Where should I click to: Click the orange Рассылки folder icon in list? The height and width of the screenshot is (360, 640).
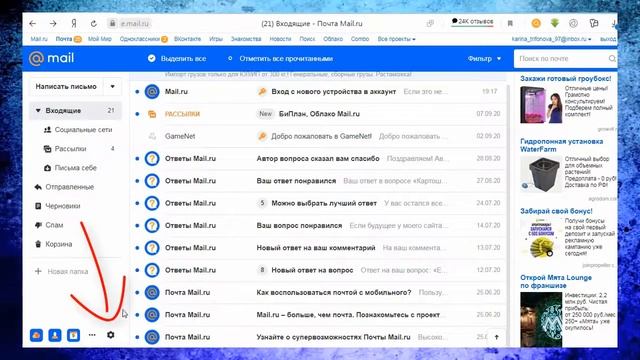pyautogui.click(x=152, y=114)
